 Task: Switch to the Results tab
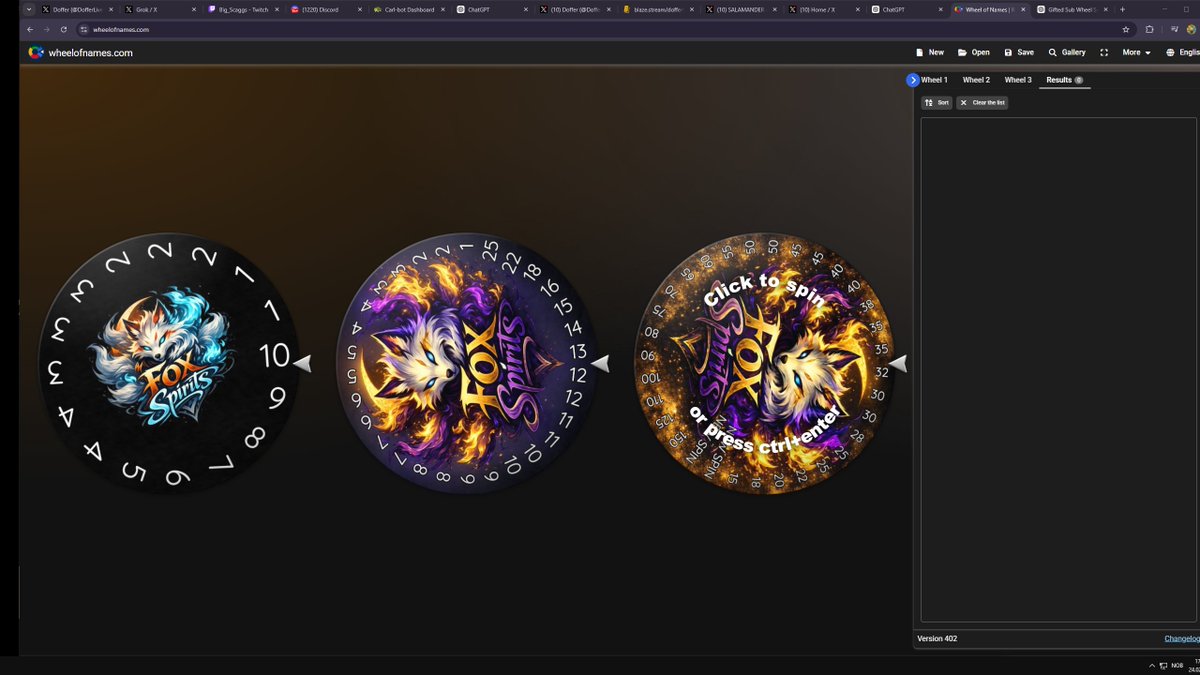pyautogui.click(x=1058, y=79)
